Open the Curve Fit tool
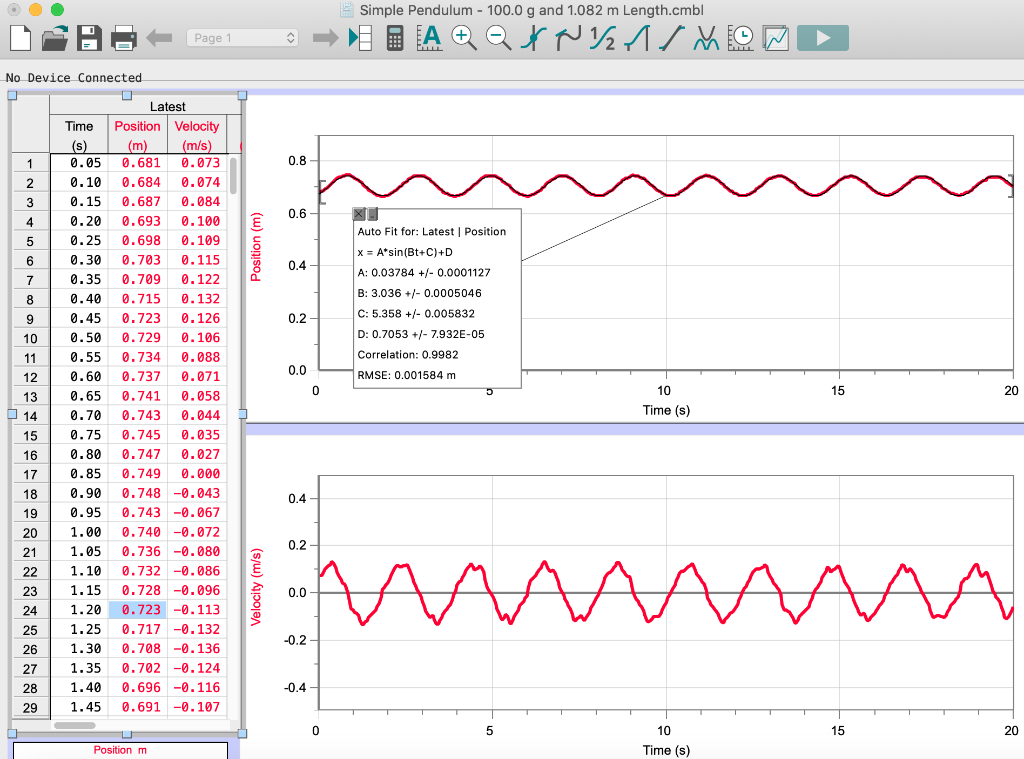 click(707, 38)
